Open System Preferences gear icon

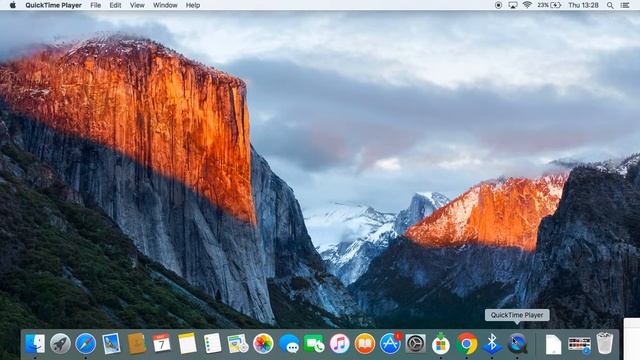tap(416, 344)
